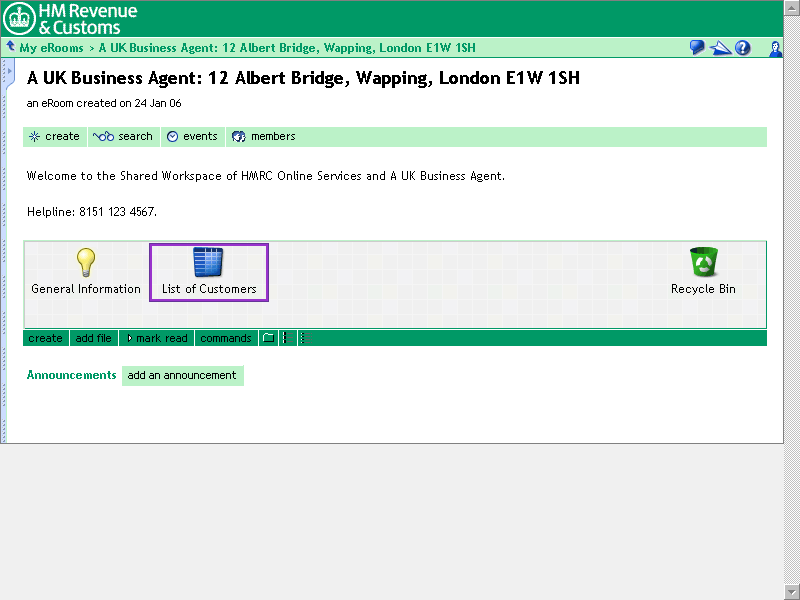The height and width of the screenshot is (600, 800).
Task: Switch to the list view layout
Action: pos(285,338)
